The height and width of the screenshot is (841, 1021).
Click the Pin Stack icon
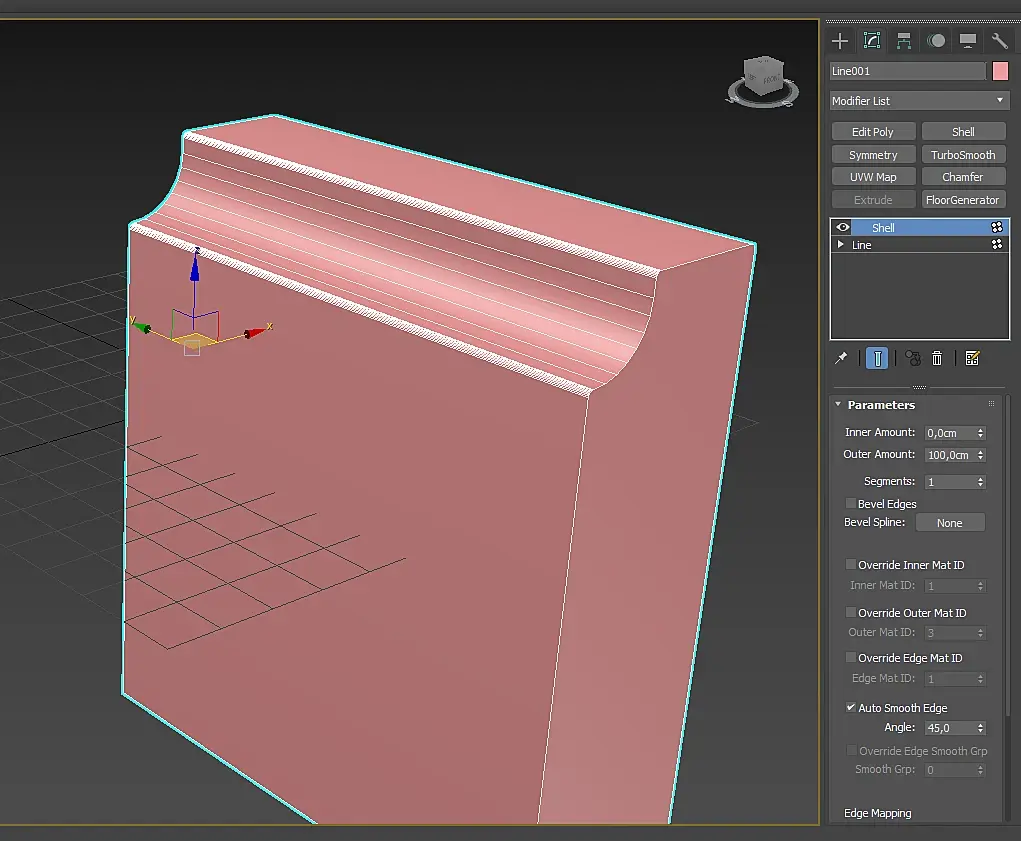[x=841, y=358]
